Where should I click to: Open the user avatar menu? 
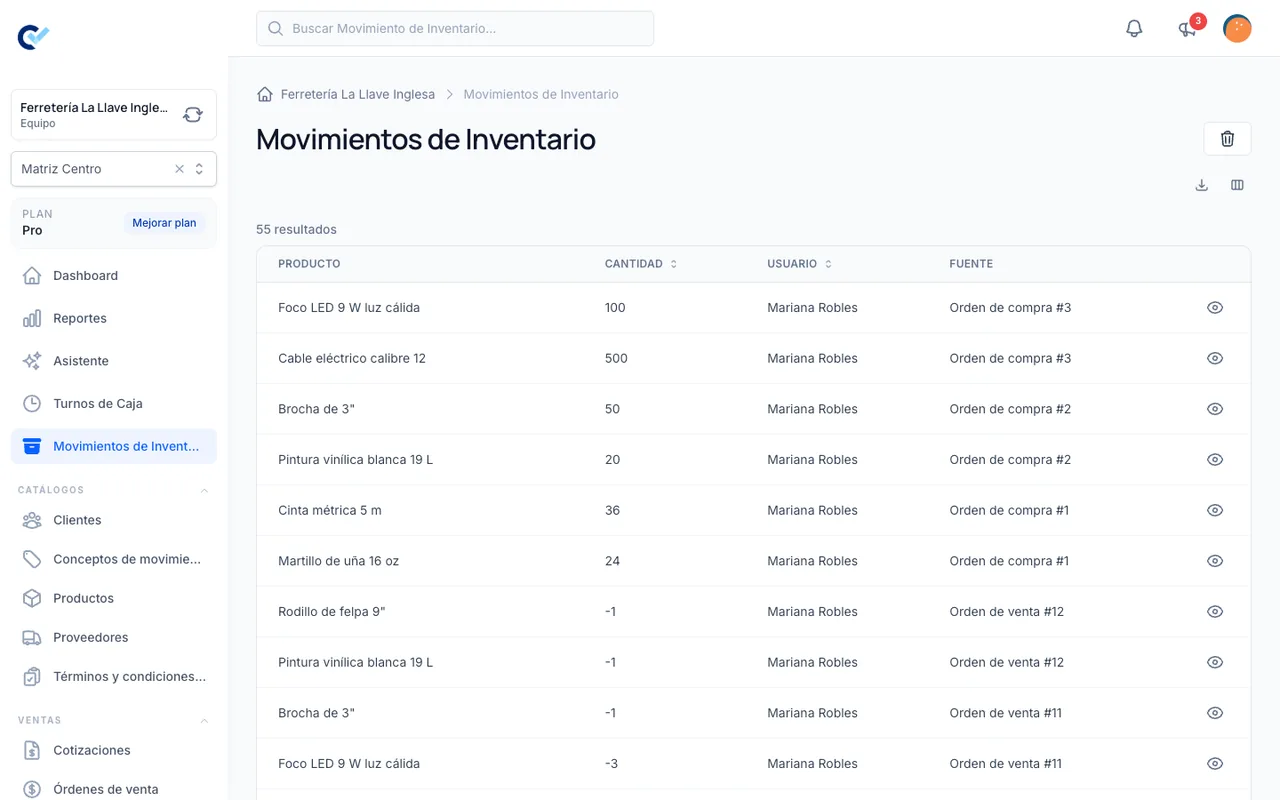click(x=1237, y=29)
